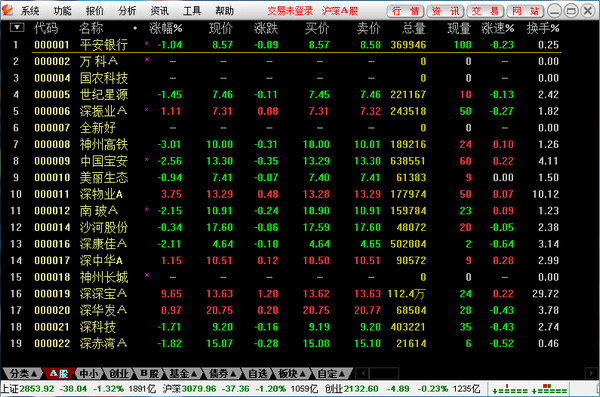Open the 功能 menu

[62, 11]
